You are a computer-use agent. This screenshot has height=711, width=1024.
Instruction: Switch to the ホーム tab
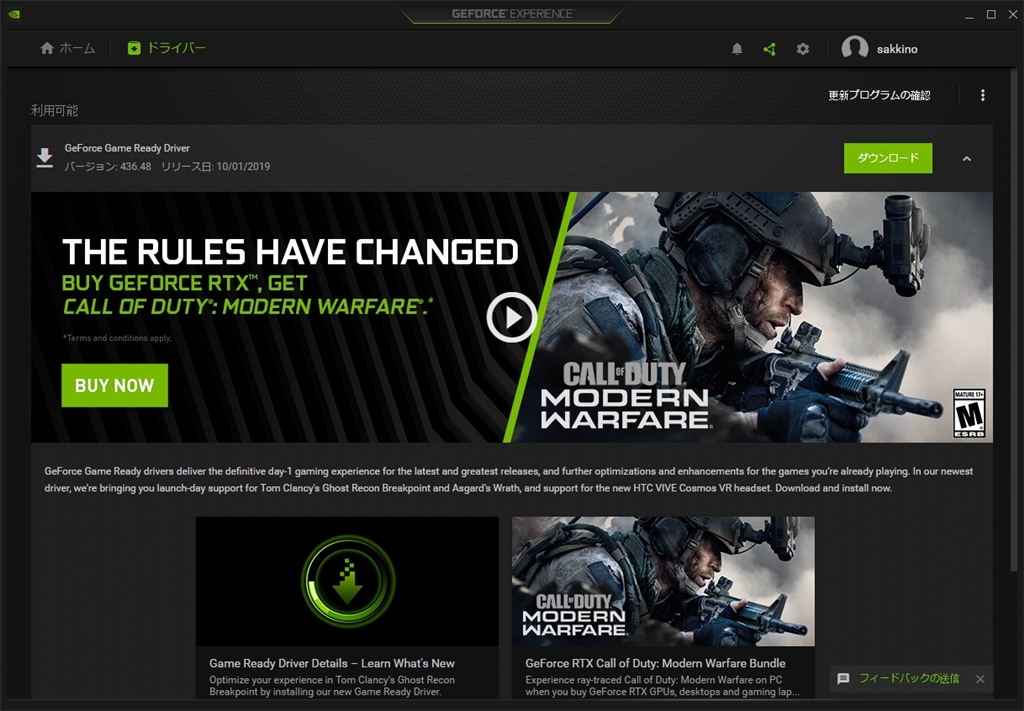[67, 48]
